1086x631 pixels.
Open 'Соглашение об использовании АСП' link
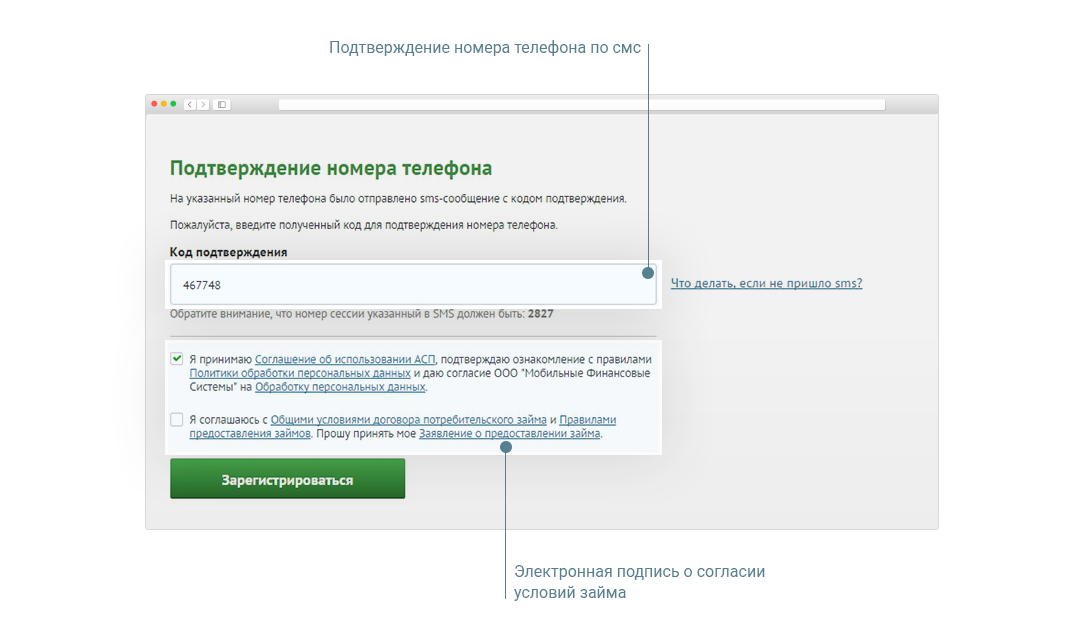(x=345, y=359)
